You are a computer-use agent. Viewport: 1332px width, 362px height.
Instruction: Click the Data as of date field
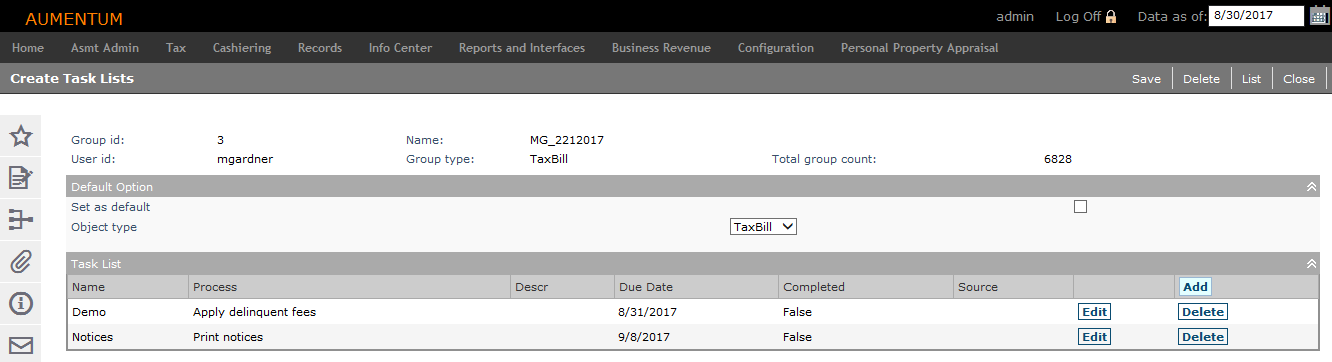(1256, 16)
